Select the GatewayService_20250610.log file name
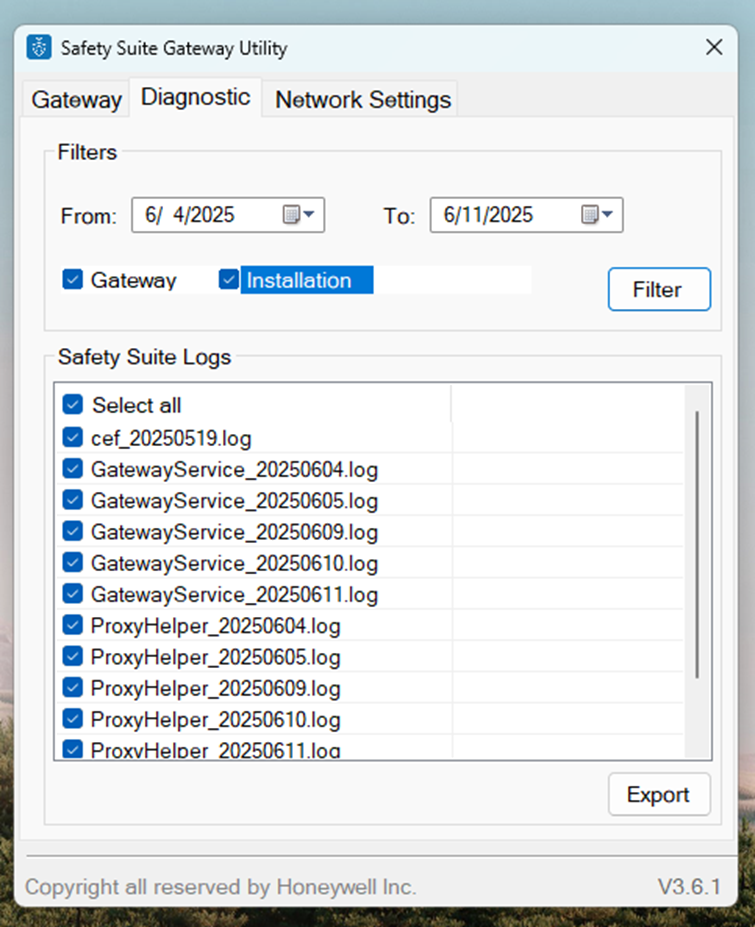The image size is (755, 927). 235,564
